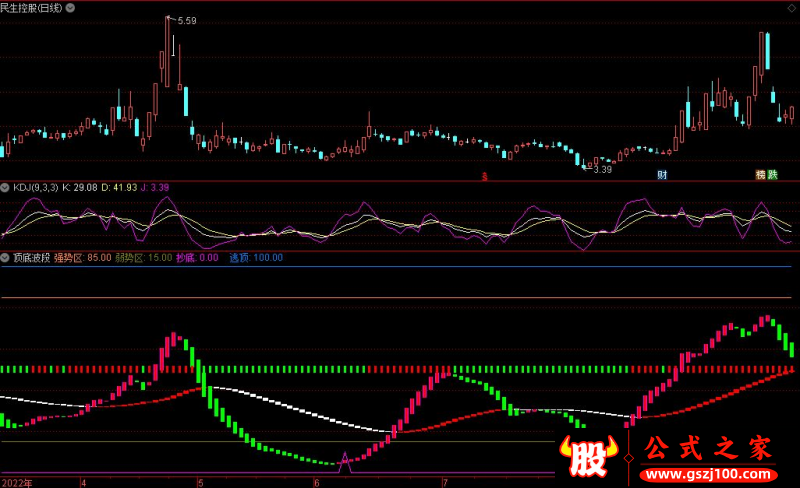Click the month 7 axis marker

(444, 481)
